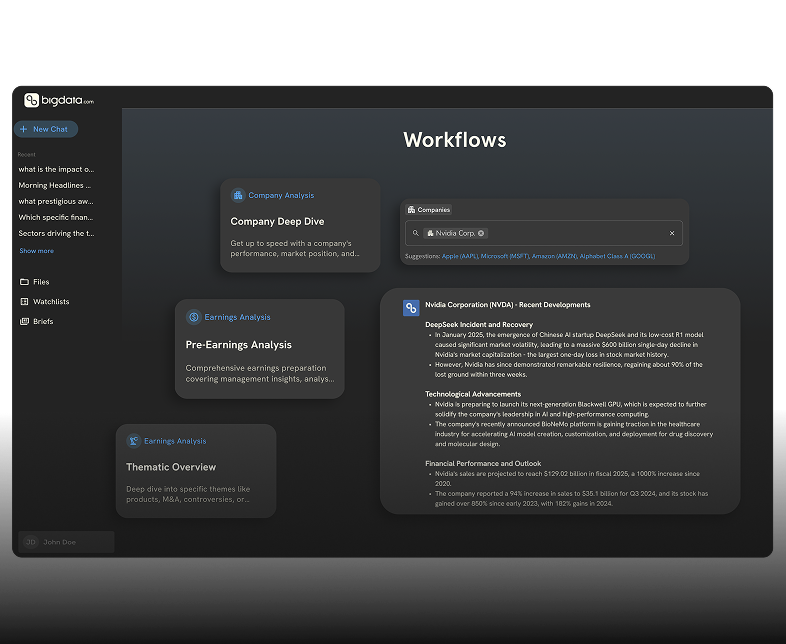Image resolution: width=786 pixels, height=644 pixels.
Task: Select suggestion Microsoft (MSFT)
Action: point(505,256)
